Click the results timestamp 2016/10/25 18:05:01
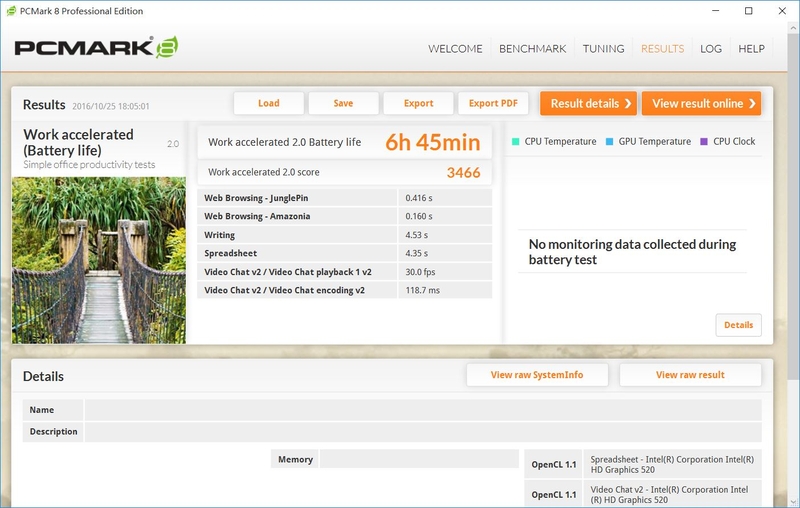Image resolution: width=800 pixels, height=508 pixels. click(x=111, y=106)
